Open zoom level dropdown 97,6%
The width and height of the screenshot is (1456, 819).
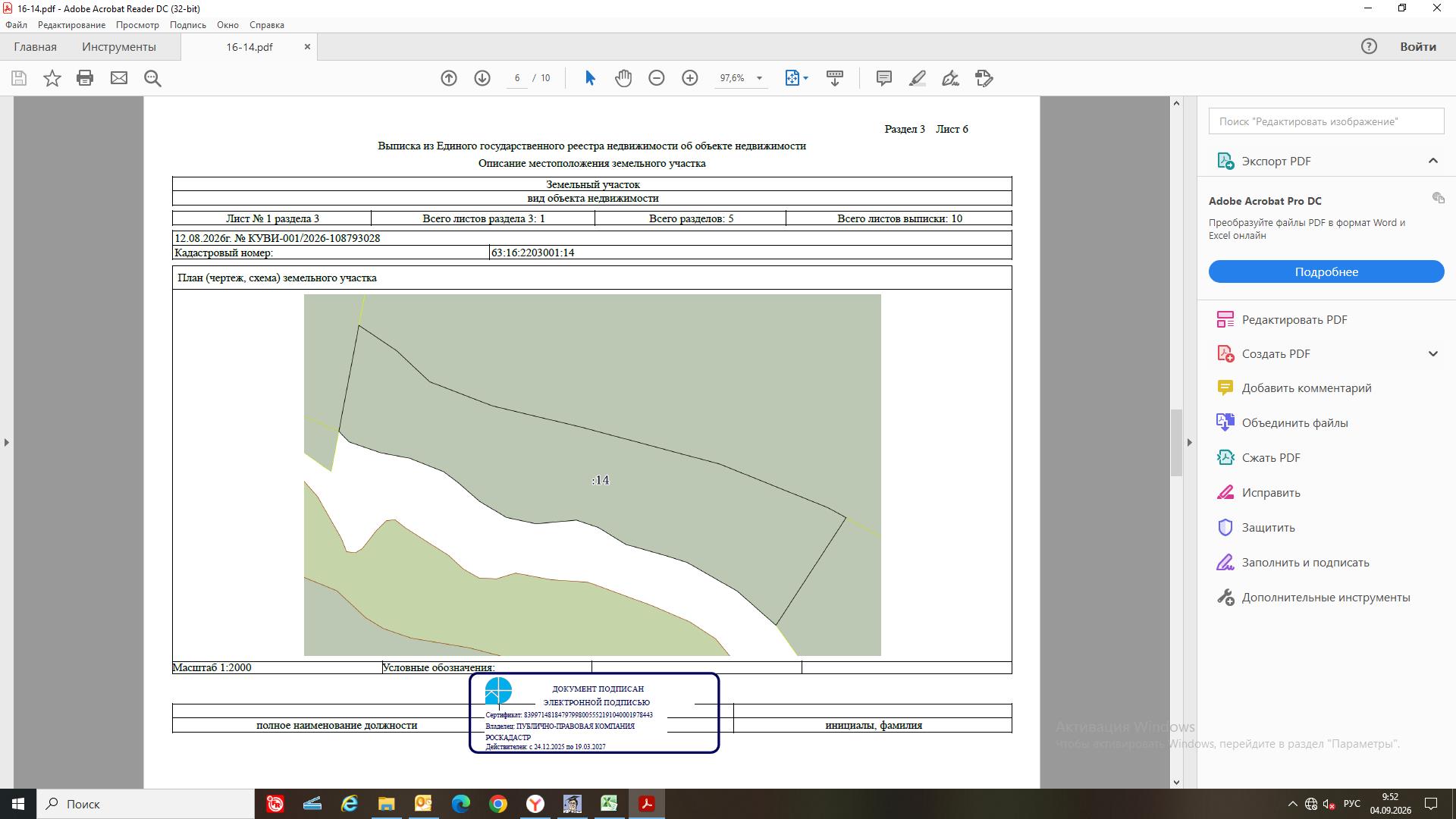tap(741, 78)
